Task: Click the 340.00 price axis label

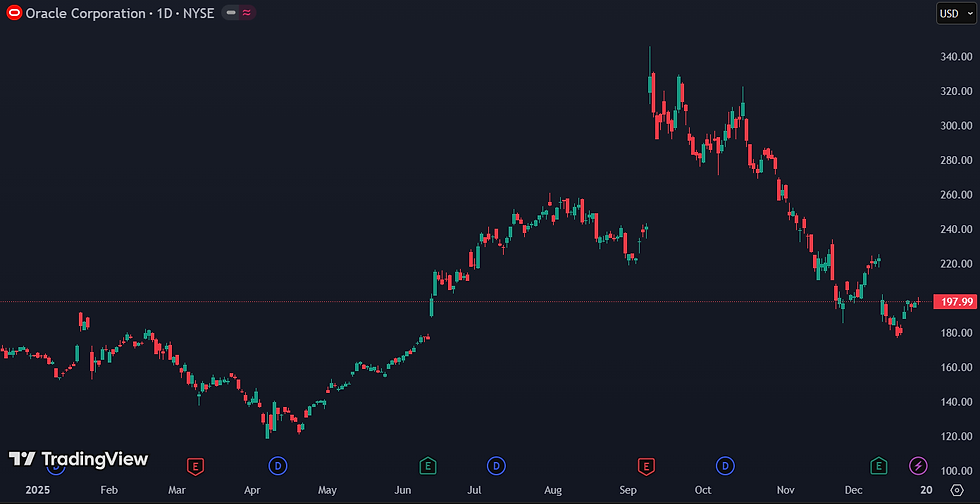Action: (956, 56)
